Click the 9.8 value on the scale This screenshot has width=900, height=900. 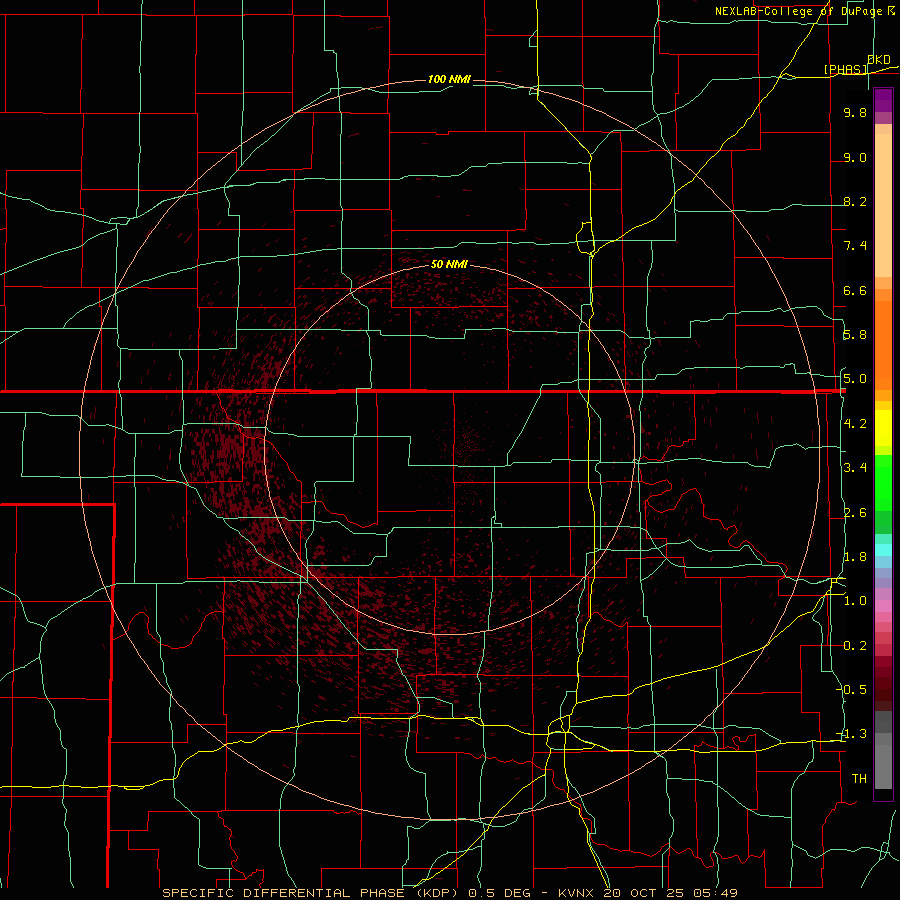(855, 112)
